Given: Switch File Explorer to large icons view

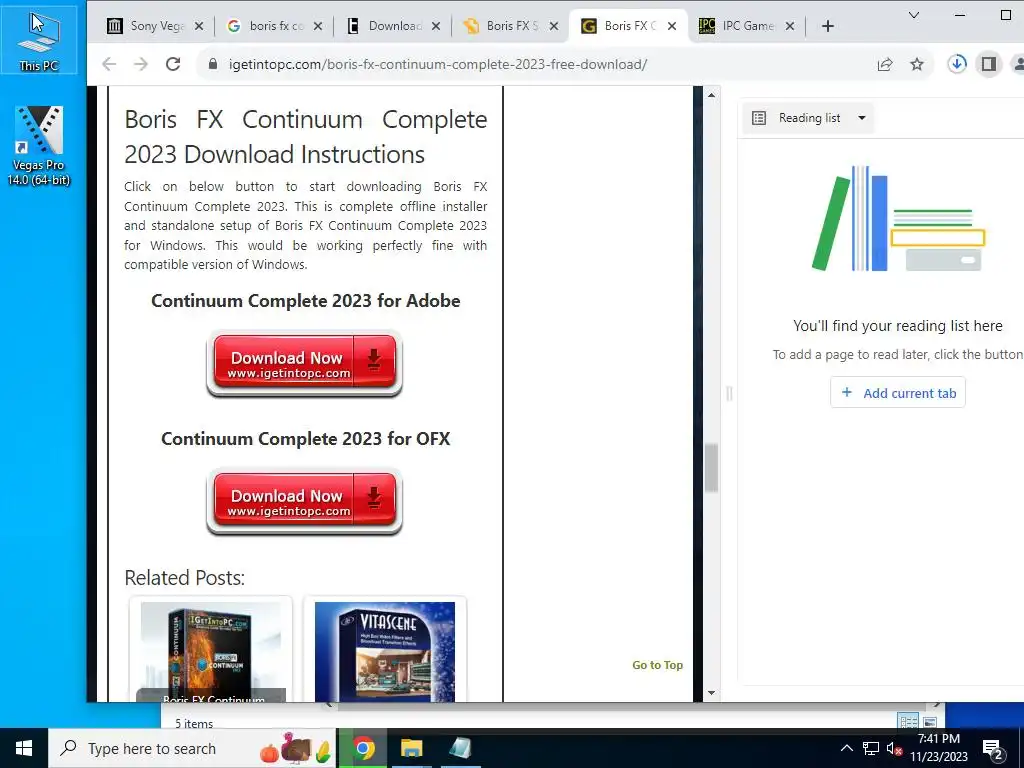Looking at the screenshot, I should point(930,722).
